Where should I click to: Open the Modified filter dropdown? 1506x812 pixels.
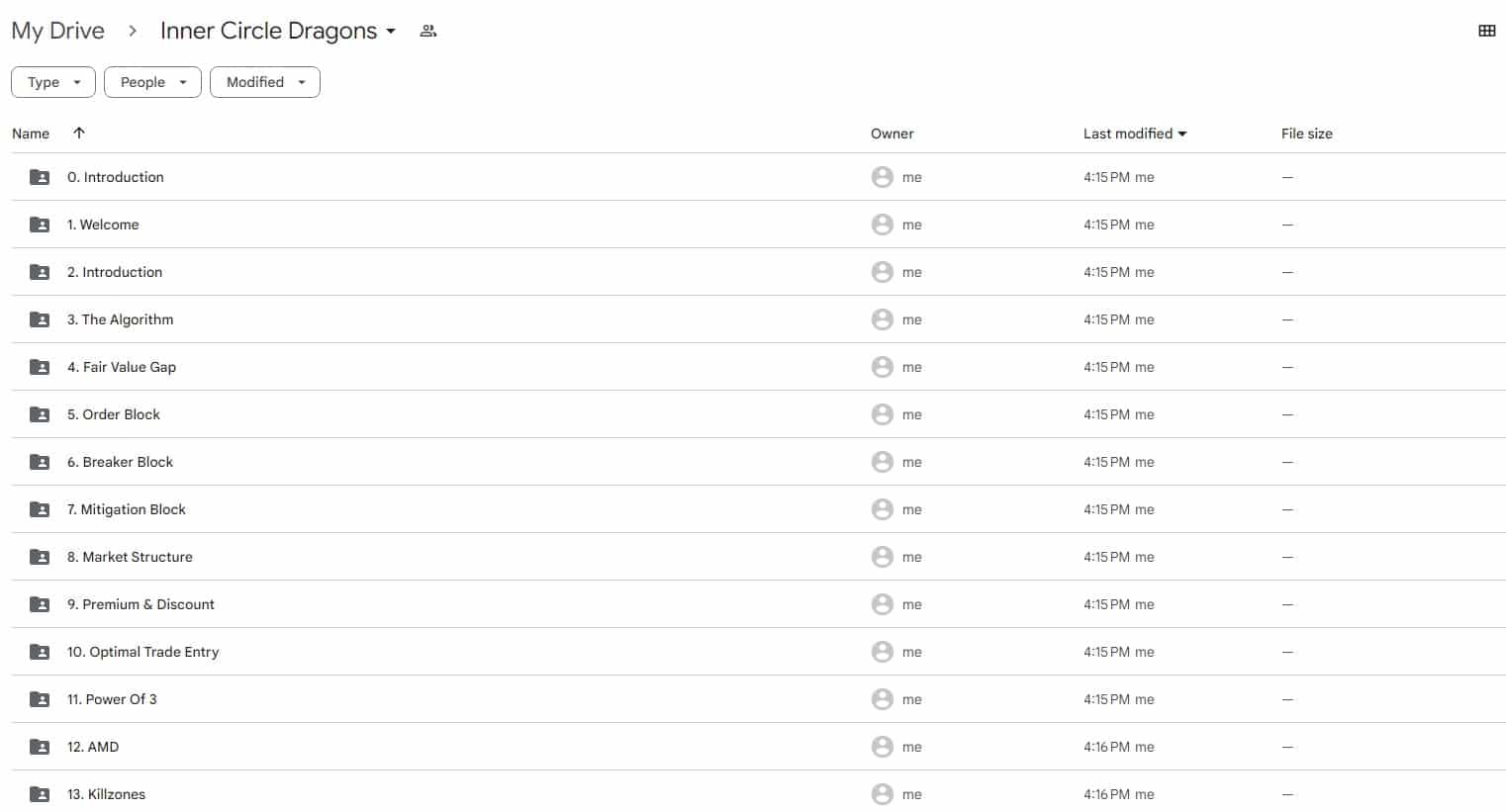click(265, 82)
